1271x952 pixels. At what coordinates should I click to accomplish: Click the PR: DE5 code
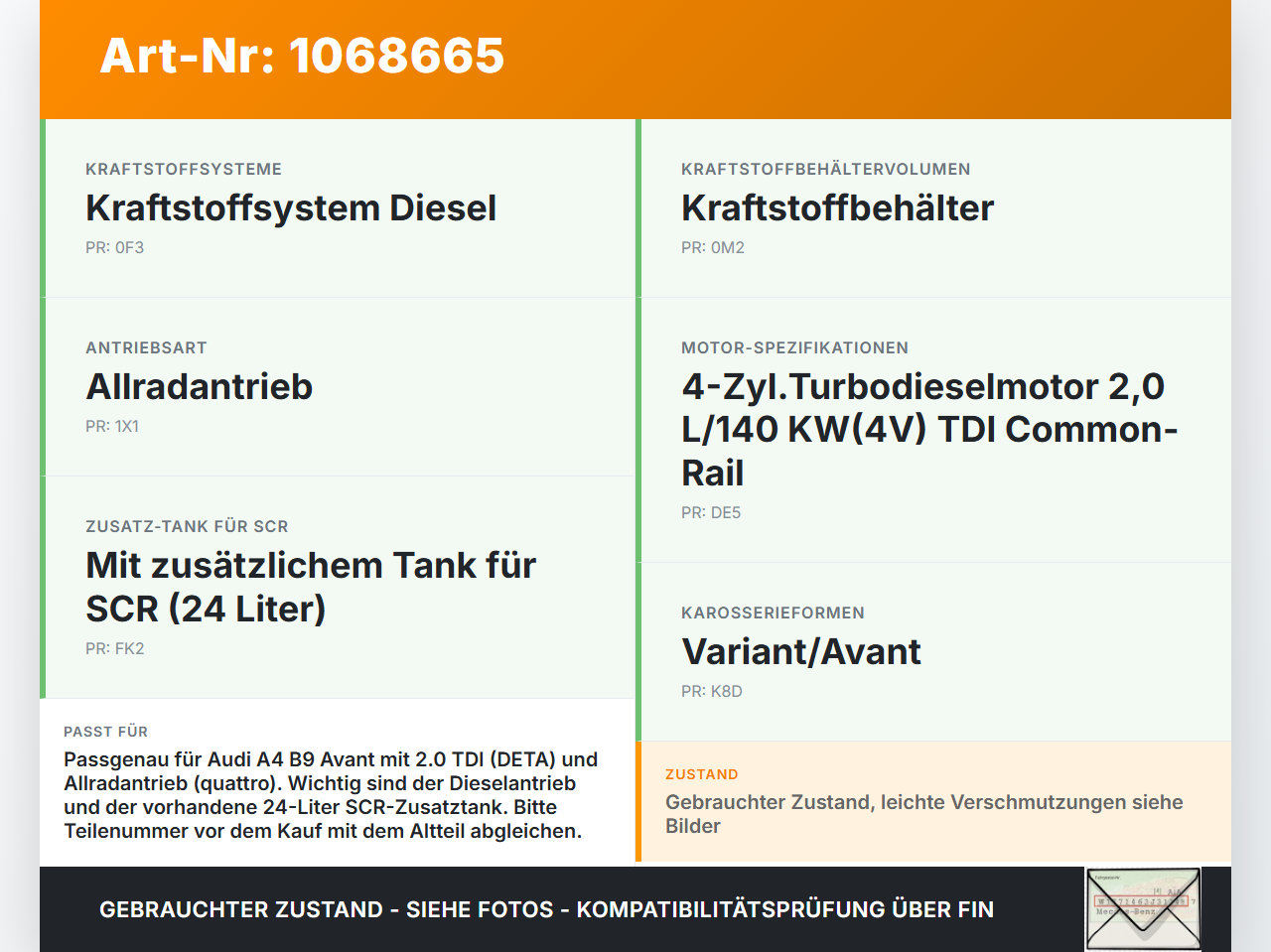click(x=711, y=513)
